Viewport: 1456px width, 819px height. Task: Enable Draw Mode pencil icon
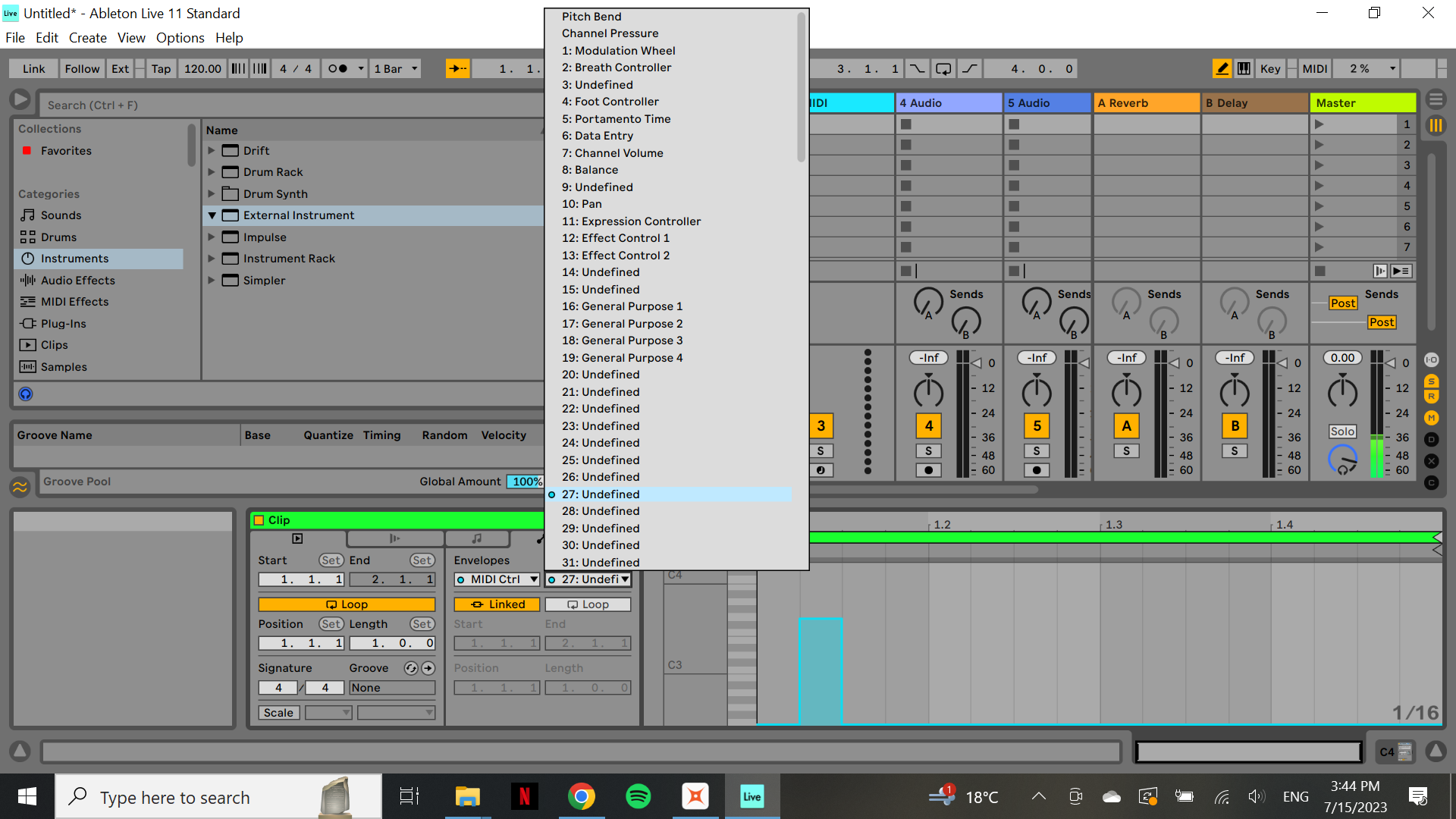[x=1222, y=68]
